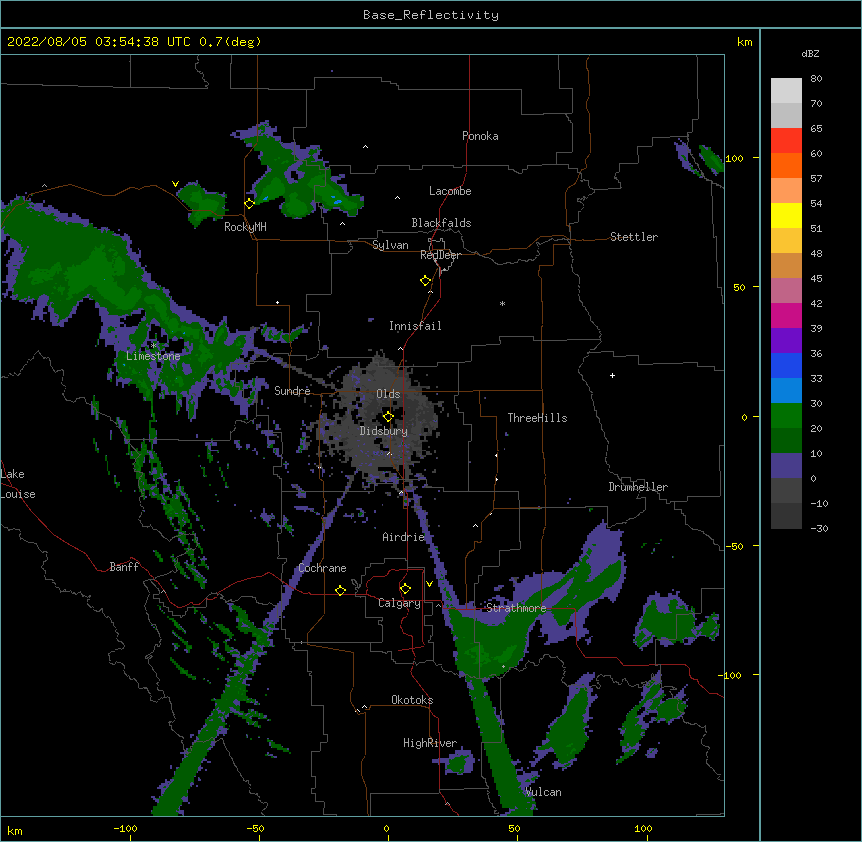Click the Banff label
This screenshot has height=842, width=862.
click(x=124, y=567)
